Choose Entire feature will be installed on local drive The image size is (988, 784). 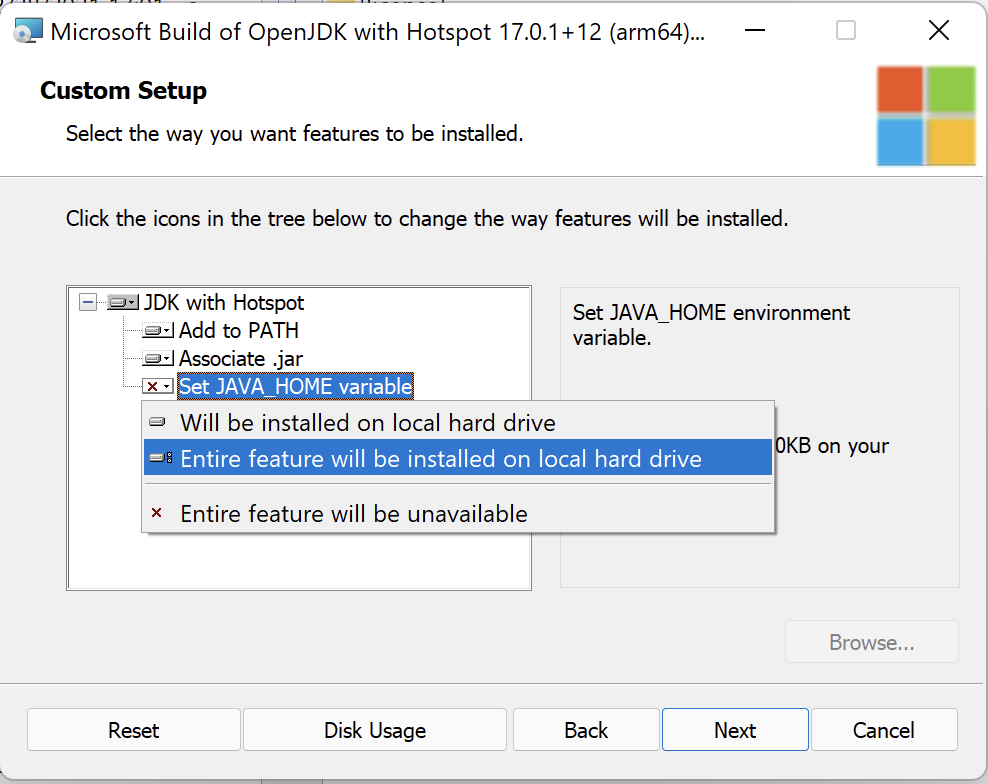(x=440, y=459)
